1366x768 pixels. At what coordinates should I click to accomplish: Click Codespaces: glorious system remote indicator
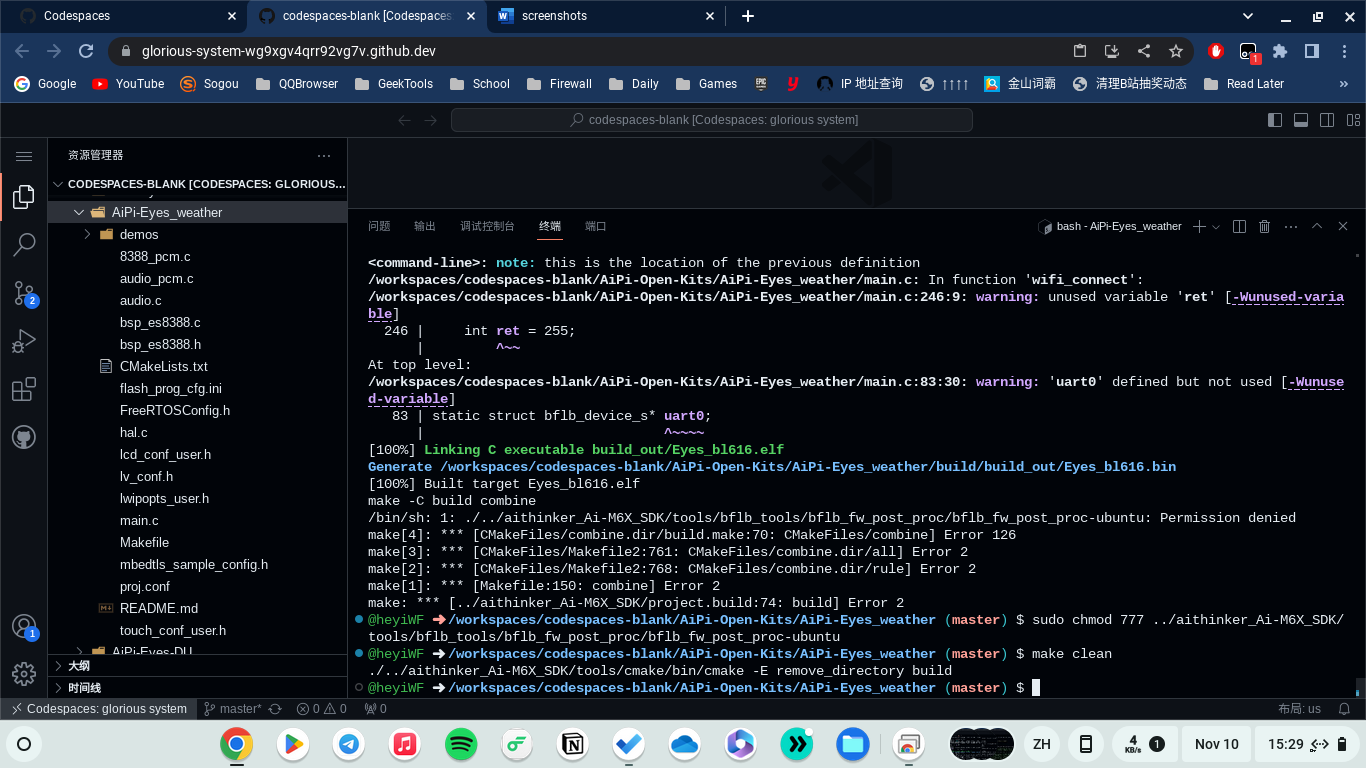click(x=98, y=709)
